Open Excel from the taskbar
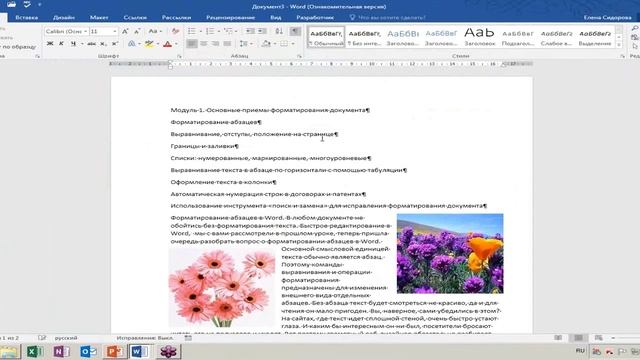Image resolution: width=640 pixels, height=360 pixels. (35, 351)
